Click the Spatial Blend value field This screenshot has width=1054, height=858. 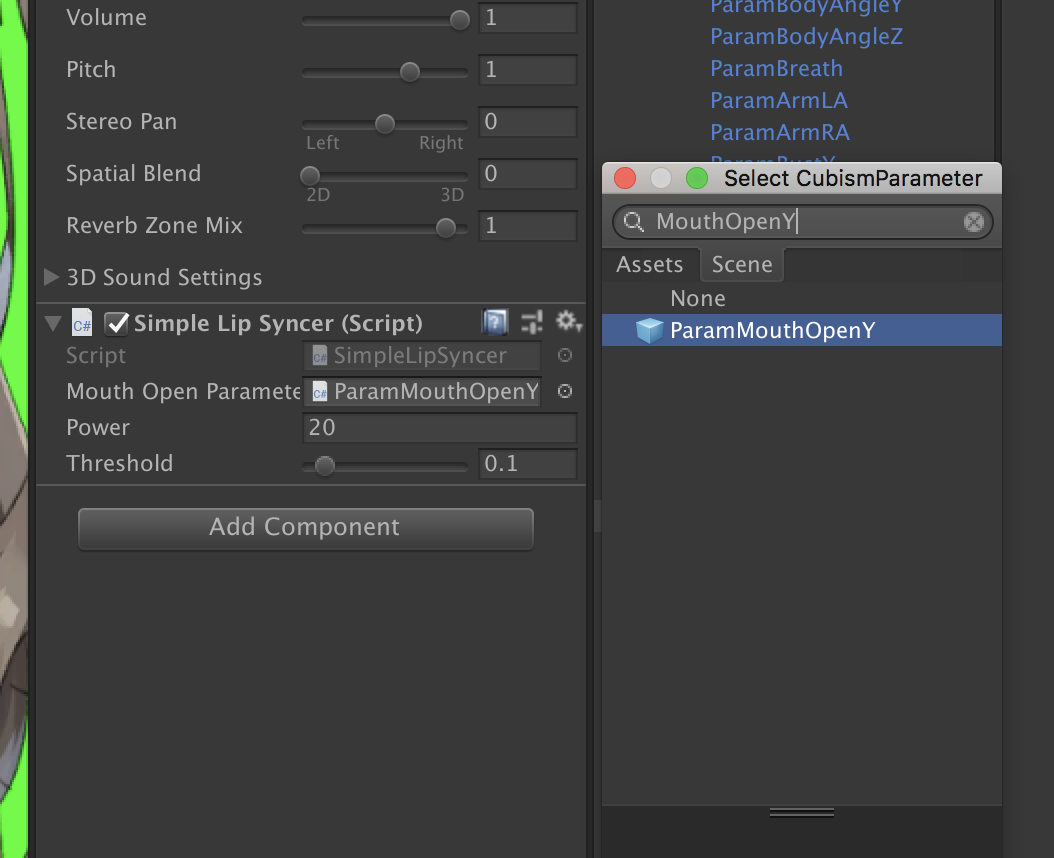tap(528, 173)
